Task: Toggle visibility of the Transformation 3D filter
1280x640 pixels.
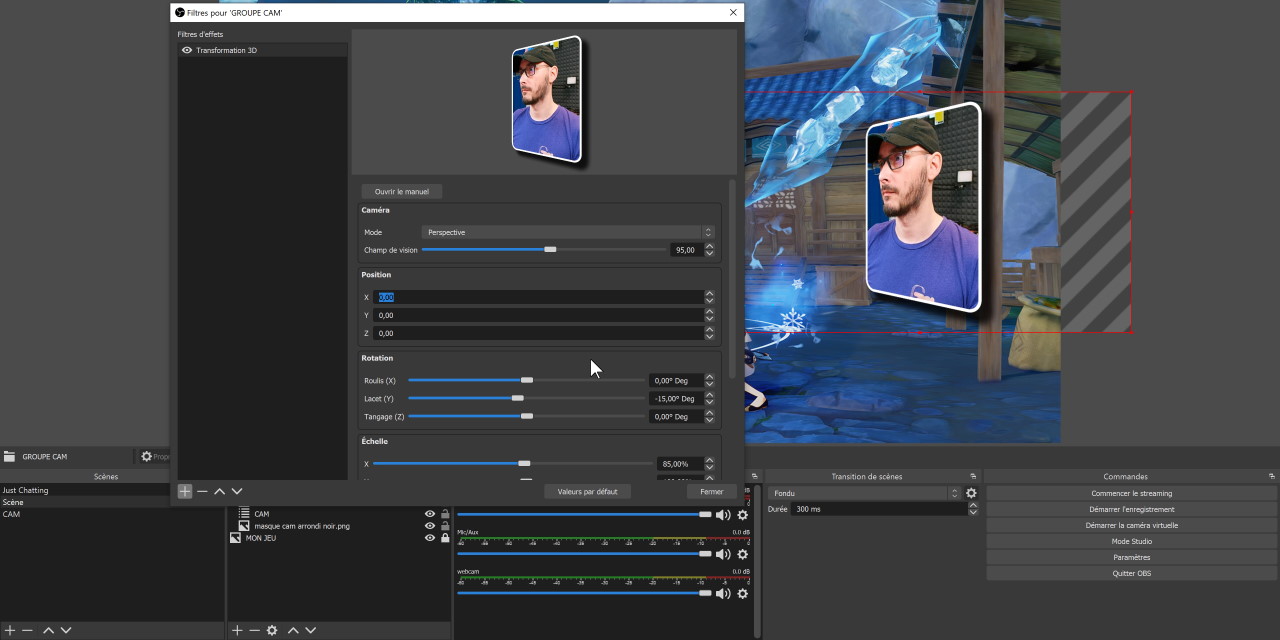Action: pos(188,50)
